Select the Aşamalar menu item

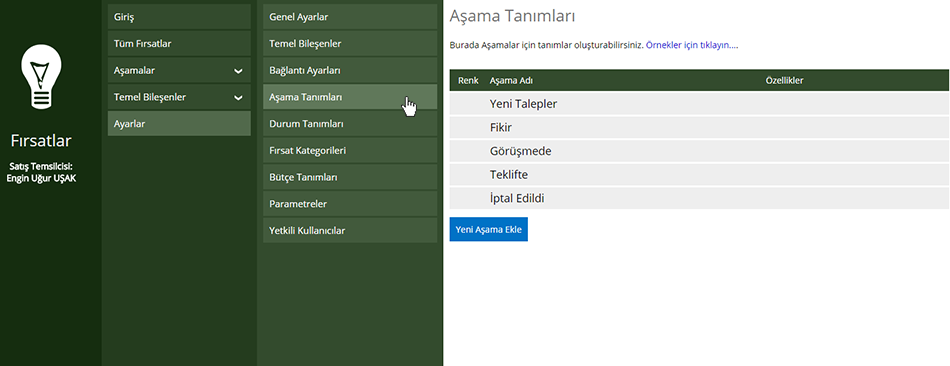click(179, 70)
